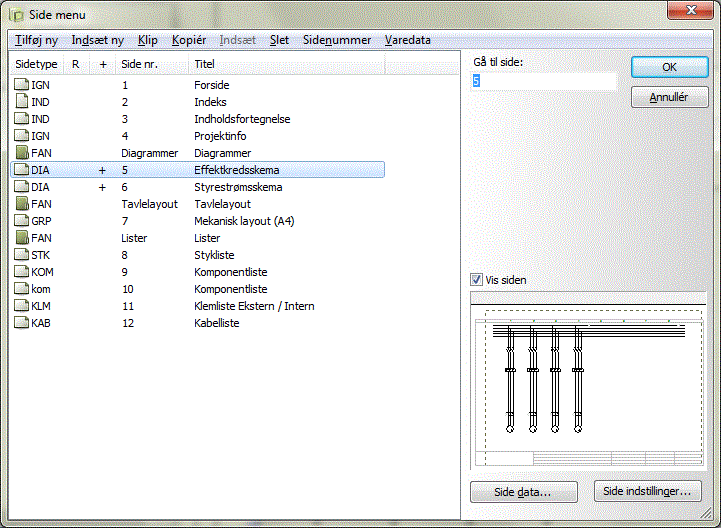Image resolution: width=721 pixels, height=528 pixels.
Task: Click the page icon of Projektinfo row
Action: [21, 136]
